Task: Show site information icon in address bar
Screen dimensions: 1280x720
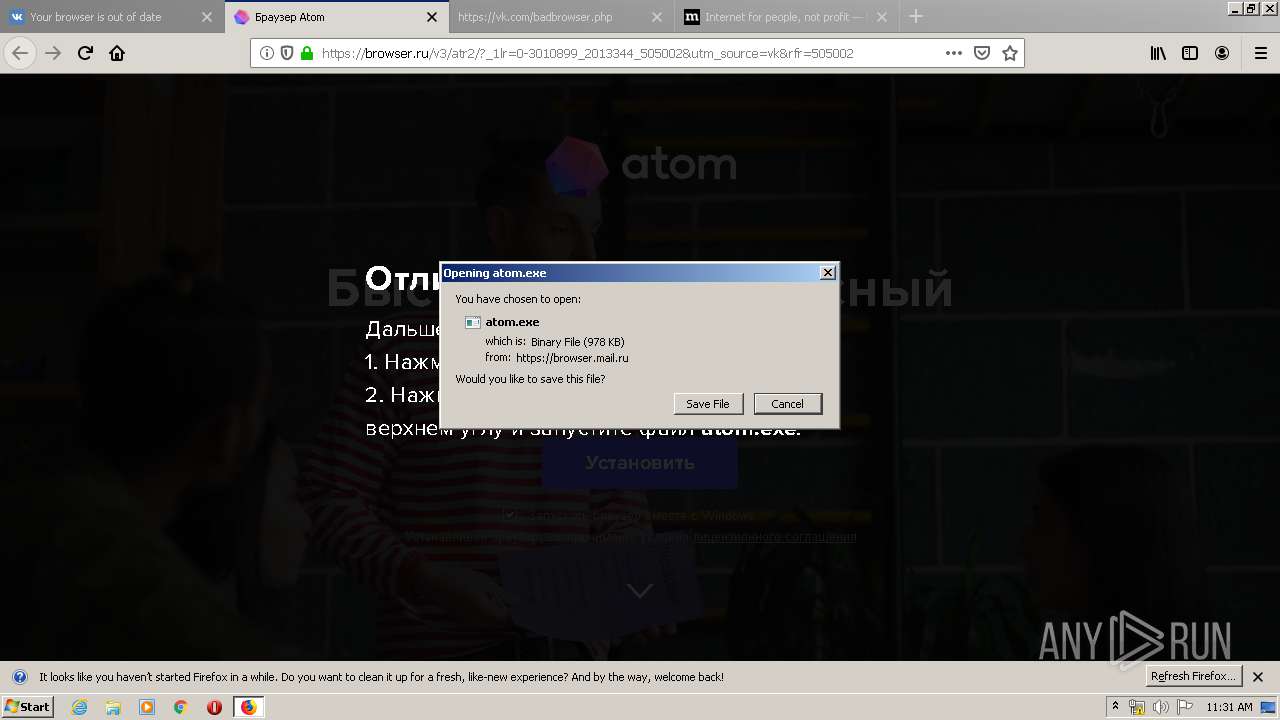Action: 267,53
